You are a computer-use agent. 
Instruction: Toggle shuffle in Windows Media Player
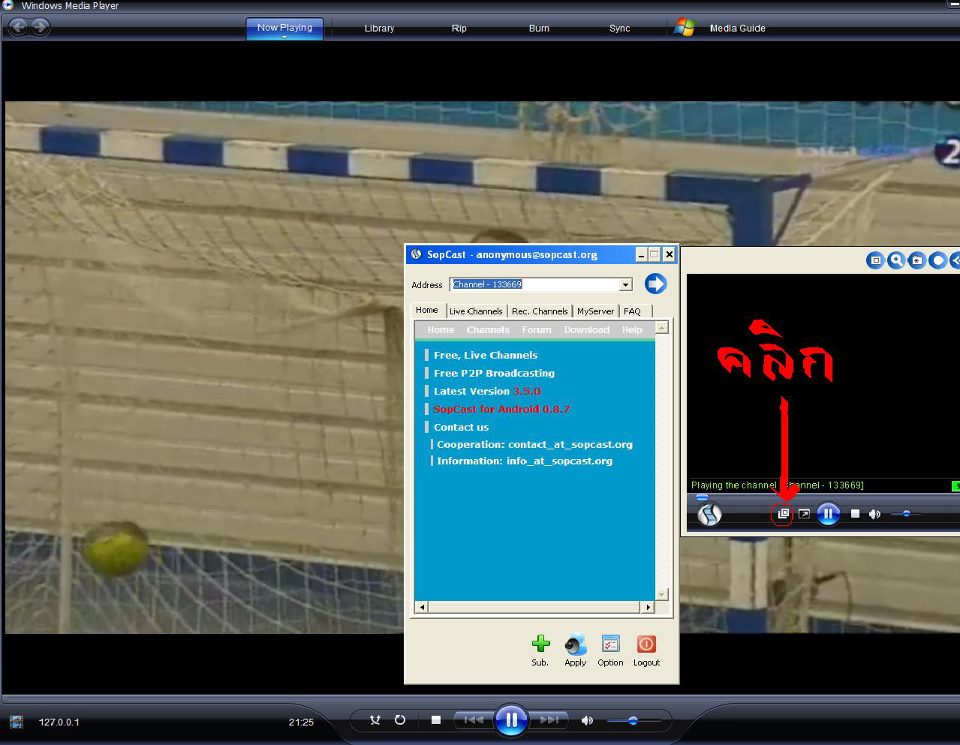coord(375,720)
